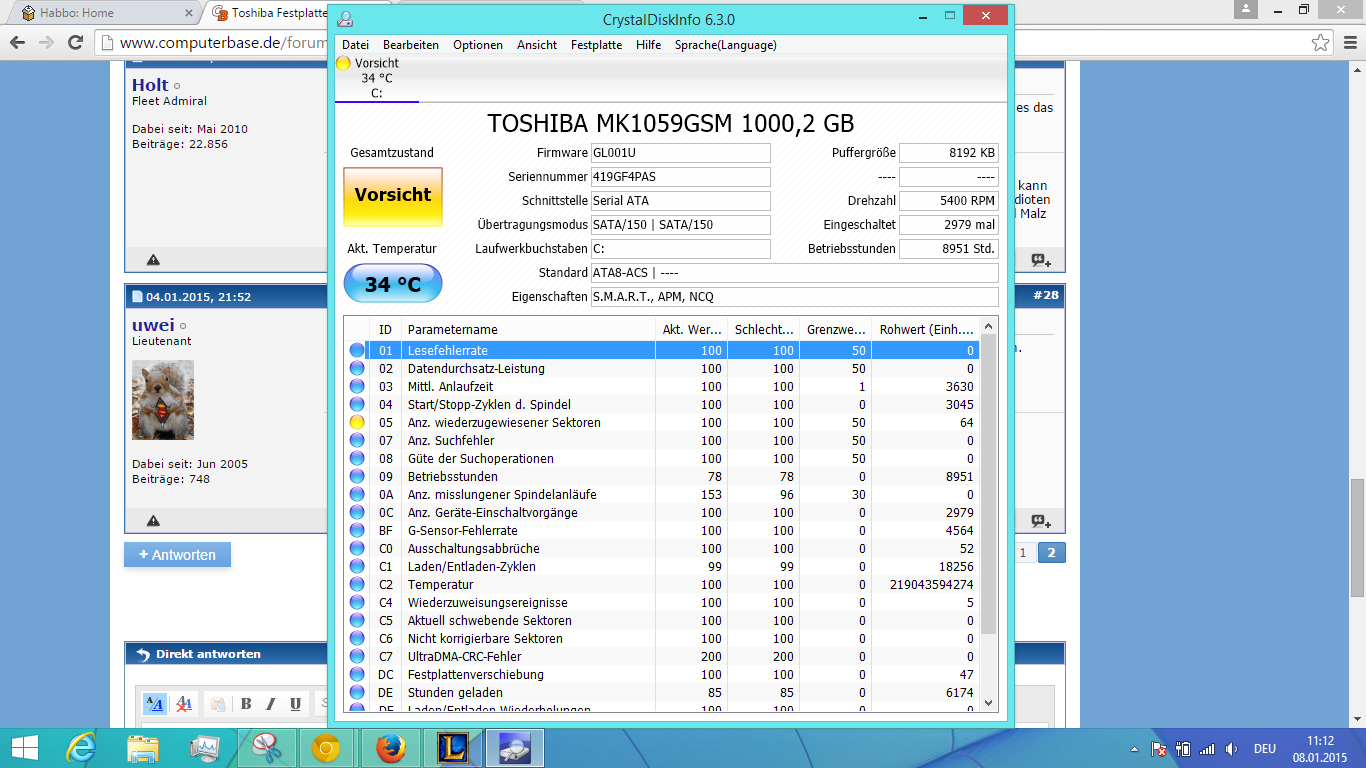Click the attribute list scroll-down arrow

pyautogui.click(x=989, y=703)
